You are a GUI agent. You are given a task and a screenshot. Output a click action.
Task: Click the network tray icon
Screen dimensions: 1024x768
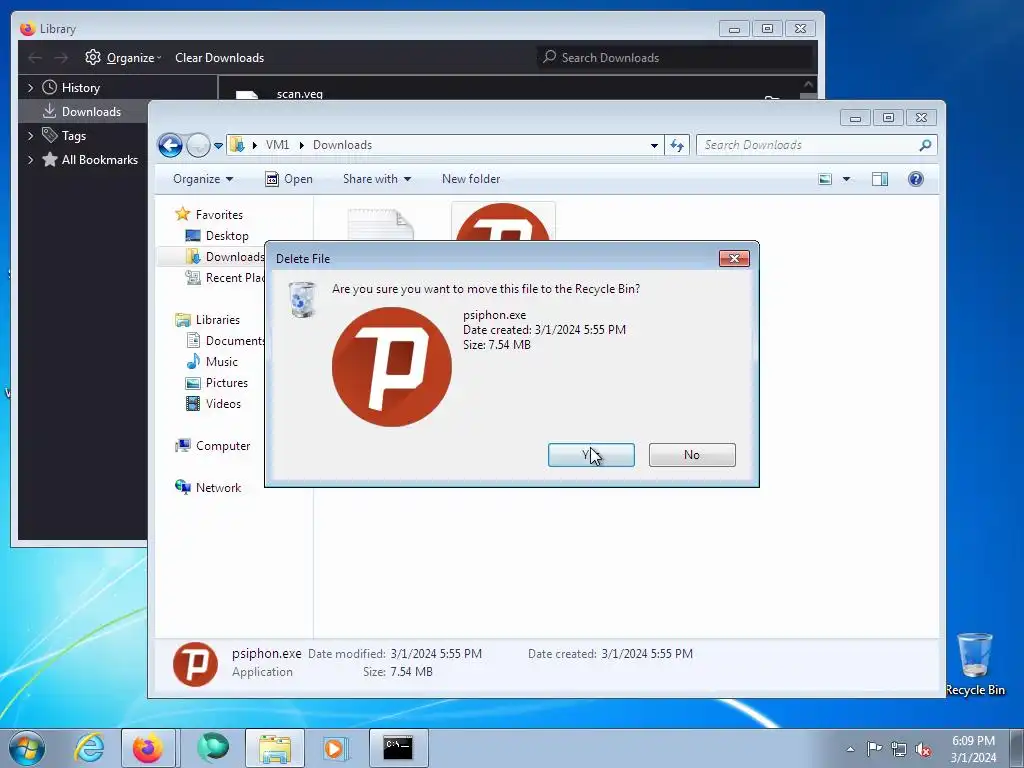[x=899, y=749]
